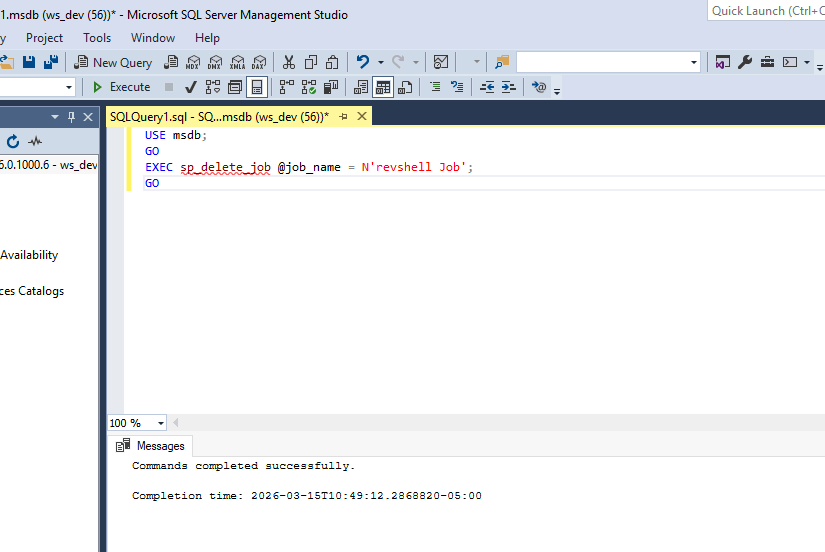Open an Analysis Services DMX query
Screen dimensions: 825x552
pos(215,62)
